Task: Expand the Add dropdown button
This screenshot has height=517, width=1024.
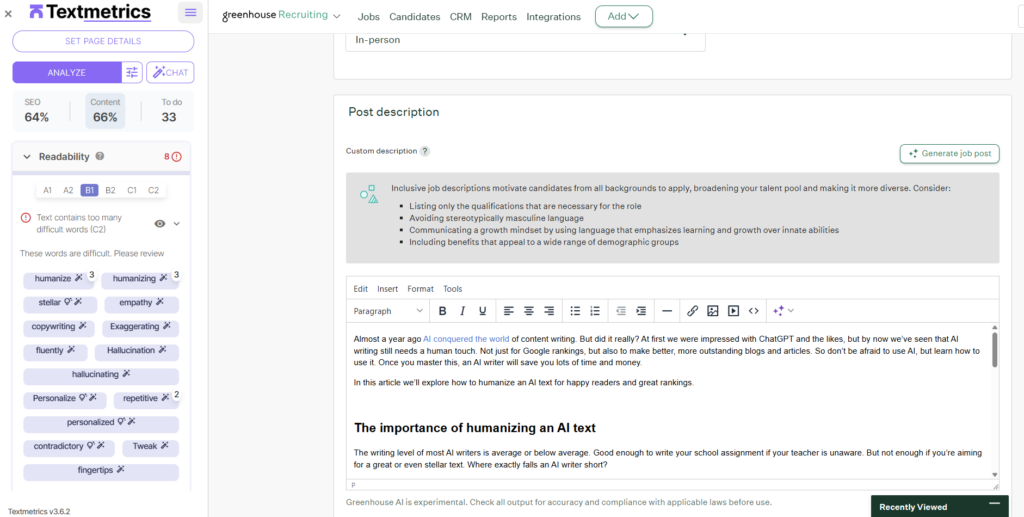Action: [x=623, y=17]
